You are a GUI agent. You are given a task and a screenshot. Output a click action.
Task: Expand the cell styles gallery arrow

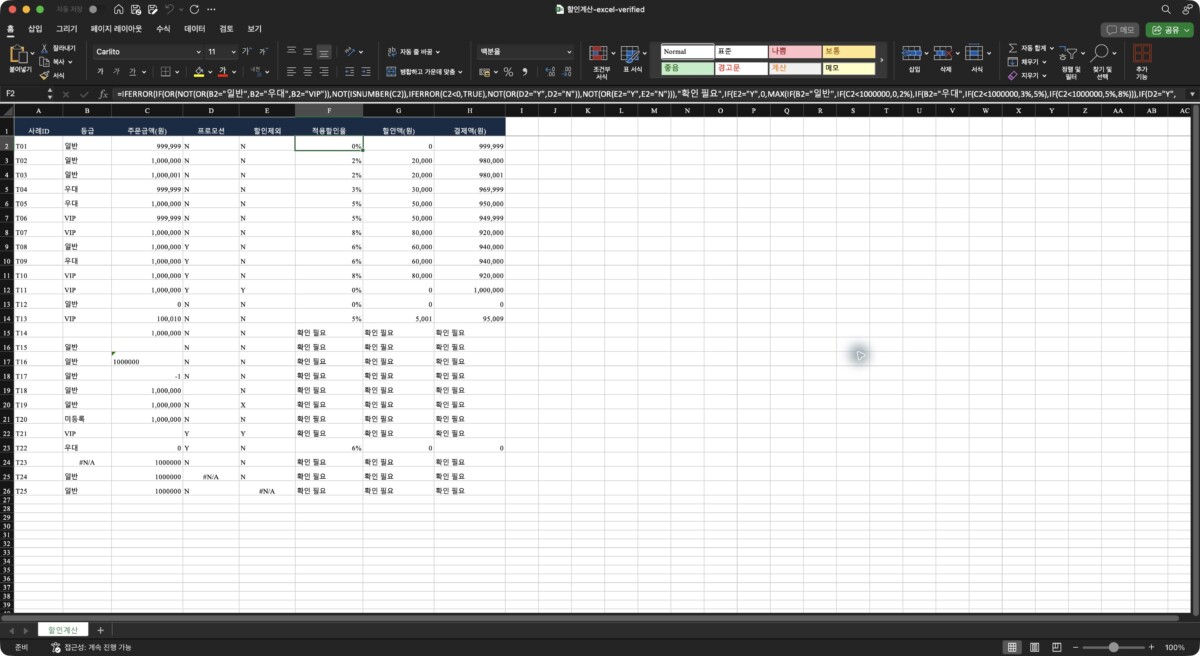[881, 60]
